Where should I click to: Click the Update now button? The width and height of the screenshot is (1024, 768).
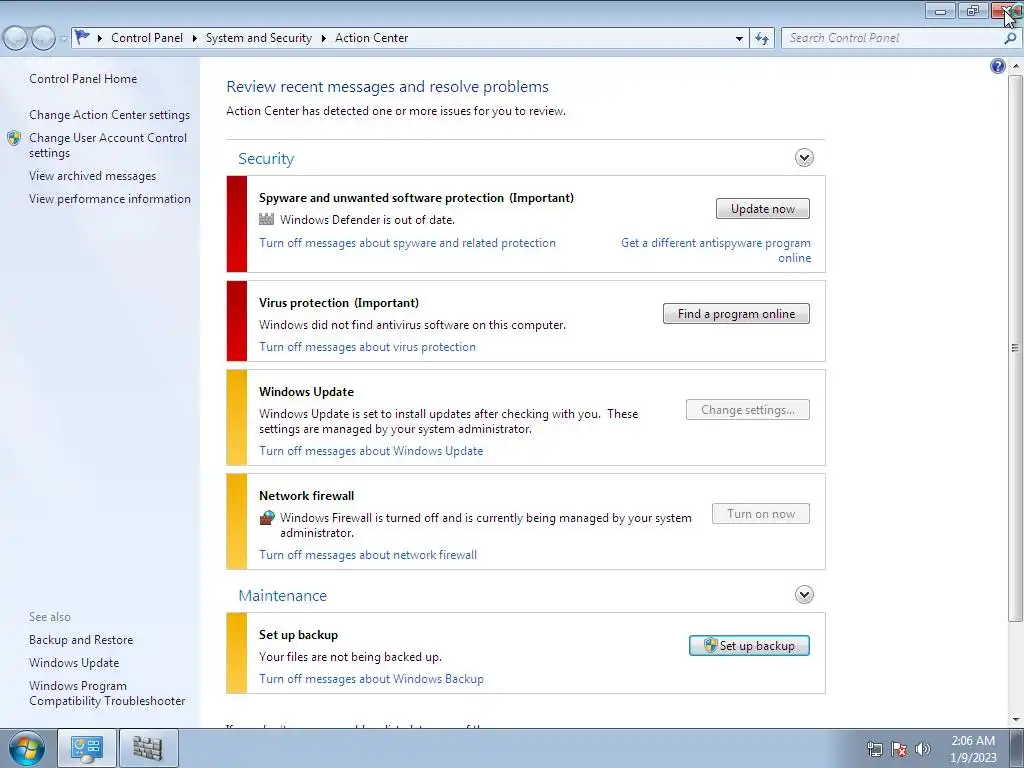coord(763,209)
